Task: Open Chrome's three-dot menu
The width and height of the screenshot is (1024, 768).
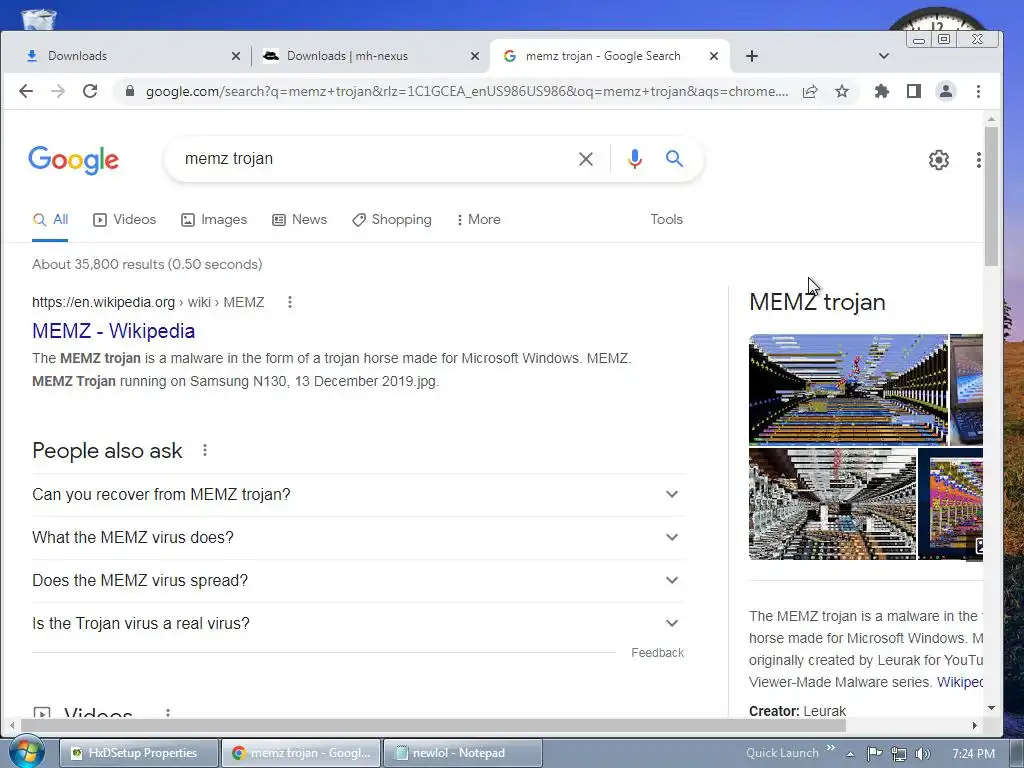Action: [x=978, y=91]
